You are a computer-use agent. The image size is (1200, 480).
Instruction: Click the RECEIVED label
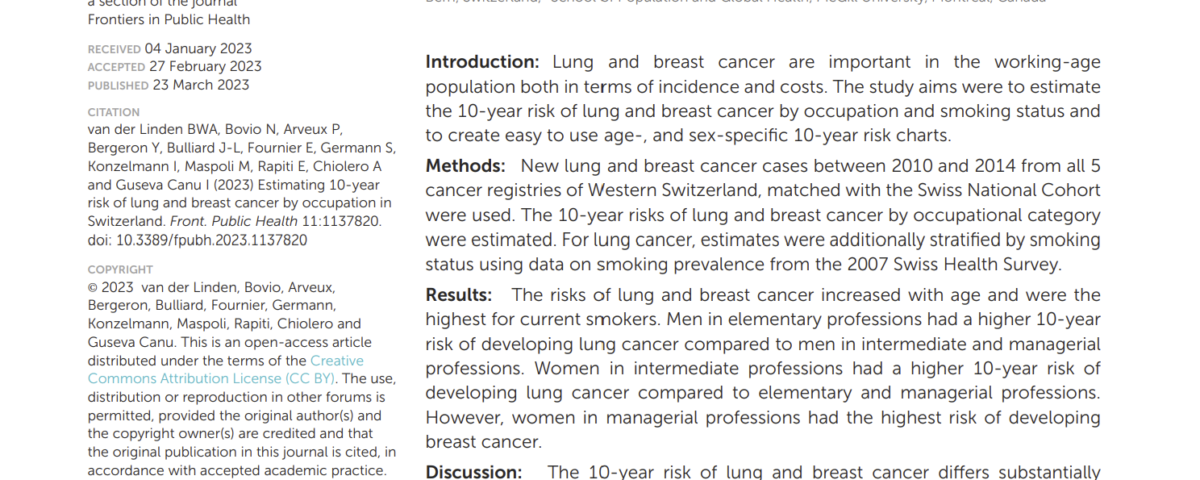click(x=114, y=49)
